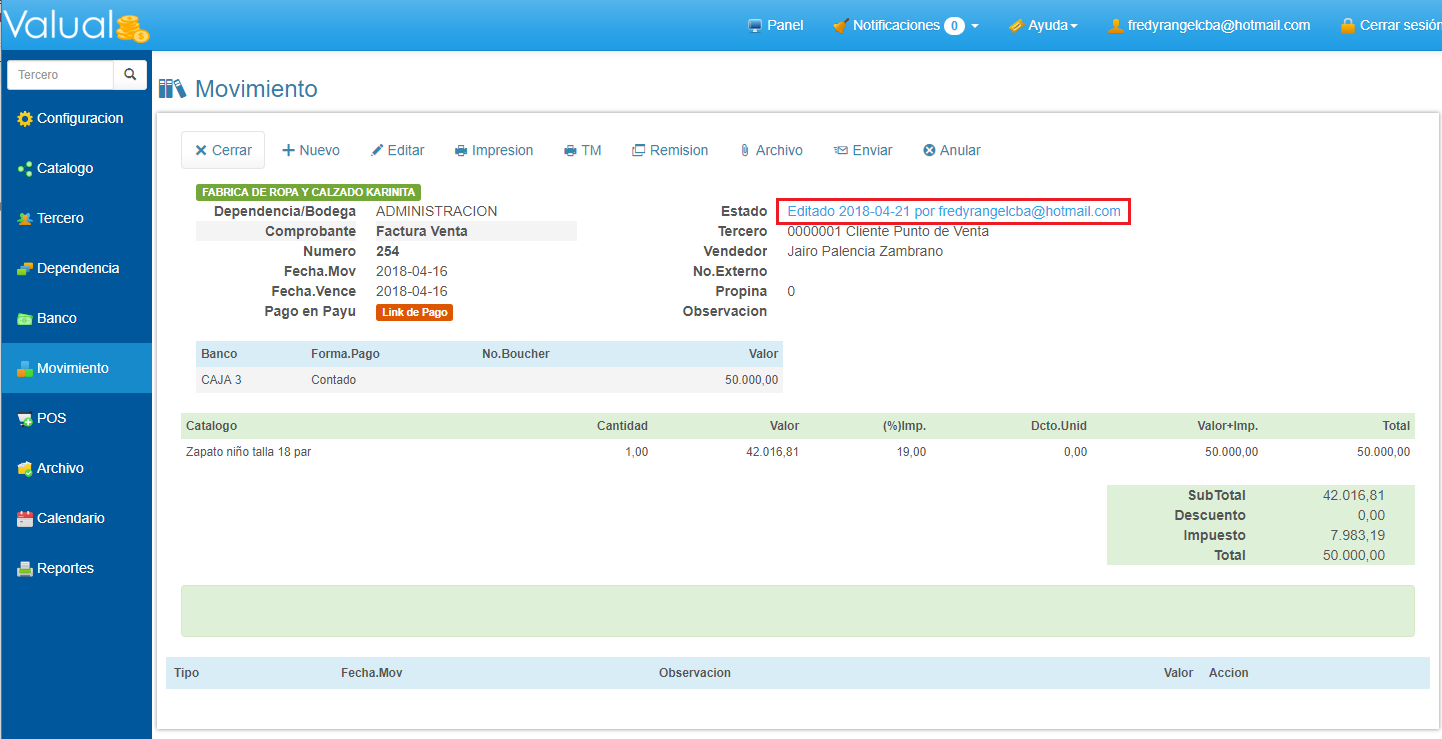Select Tercero in the sidebar menu
The width and height of the screenshot is (1442, 739).
coord(60,218)
